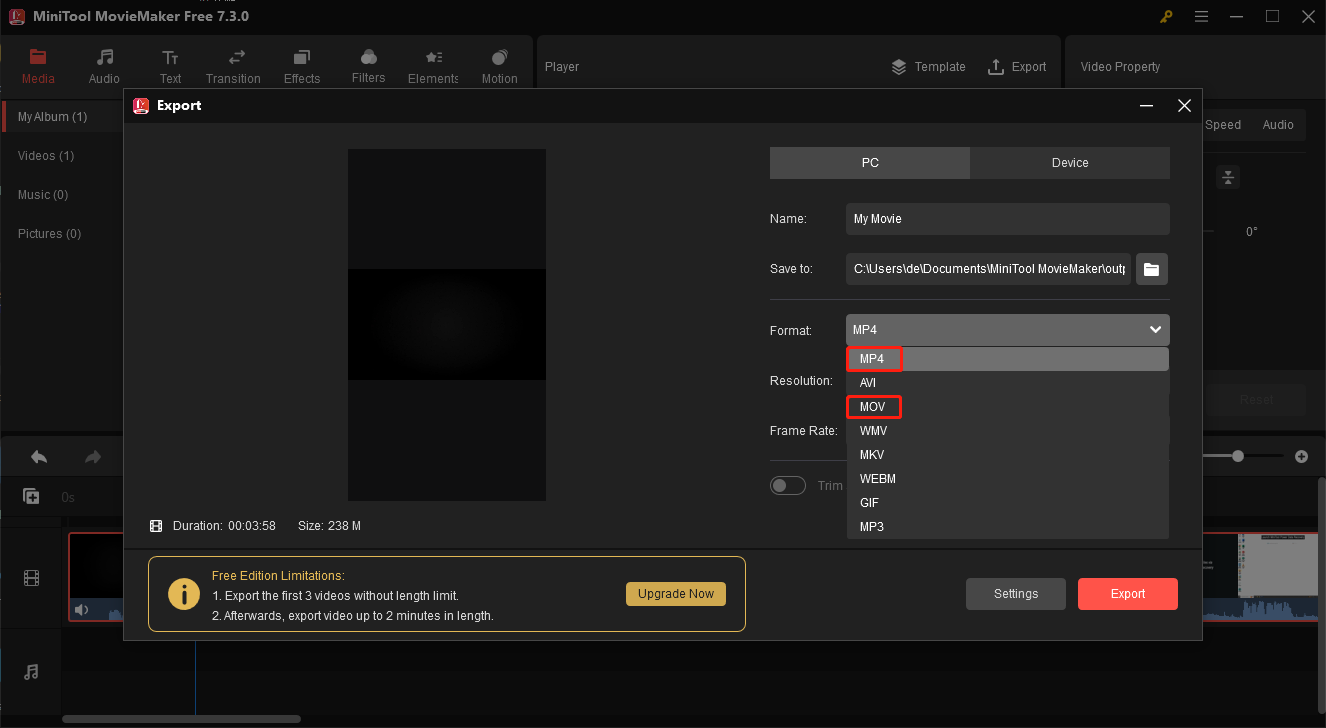This screenshot has height=728, width=1326.
Task: Click the red Export button
Action: [x=1128, y=594]
